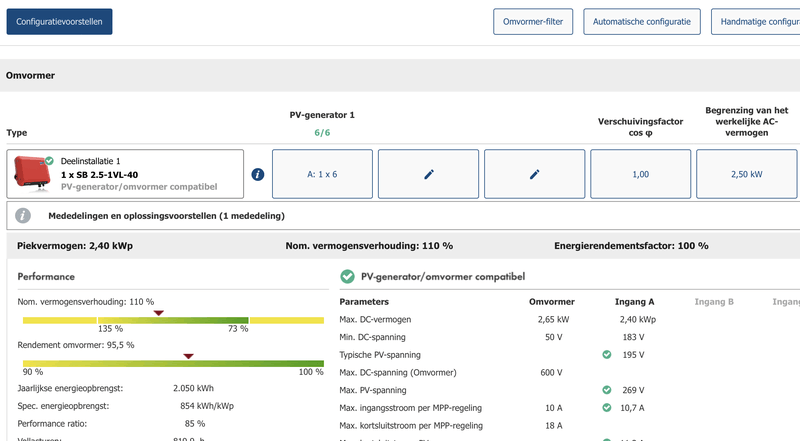Click the green check next to 10,7 A
Image resolution: width=800 pixels, height=441 pixels.
pyautogui.click(x=606, y=407)
